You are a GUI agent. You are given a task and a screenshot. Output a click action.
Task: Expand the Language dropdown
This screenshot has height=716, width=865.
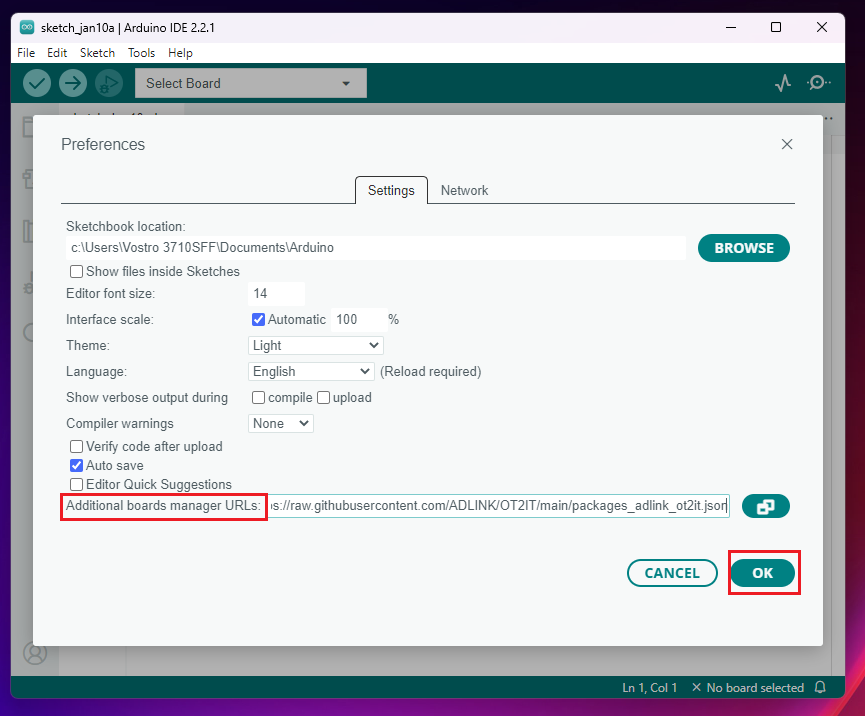point(311,372)
